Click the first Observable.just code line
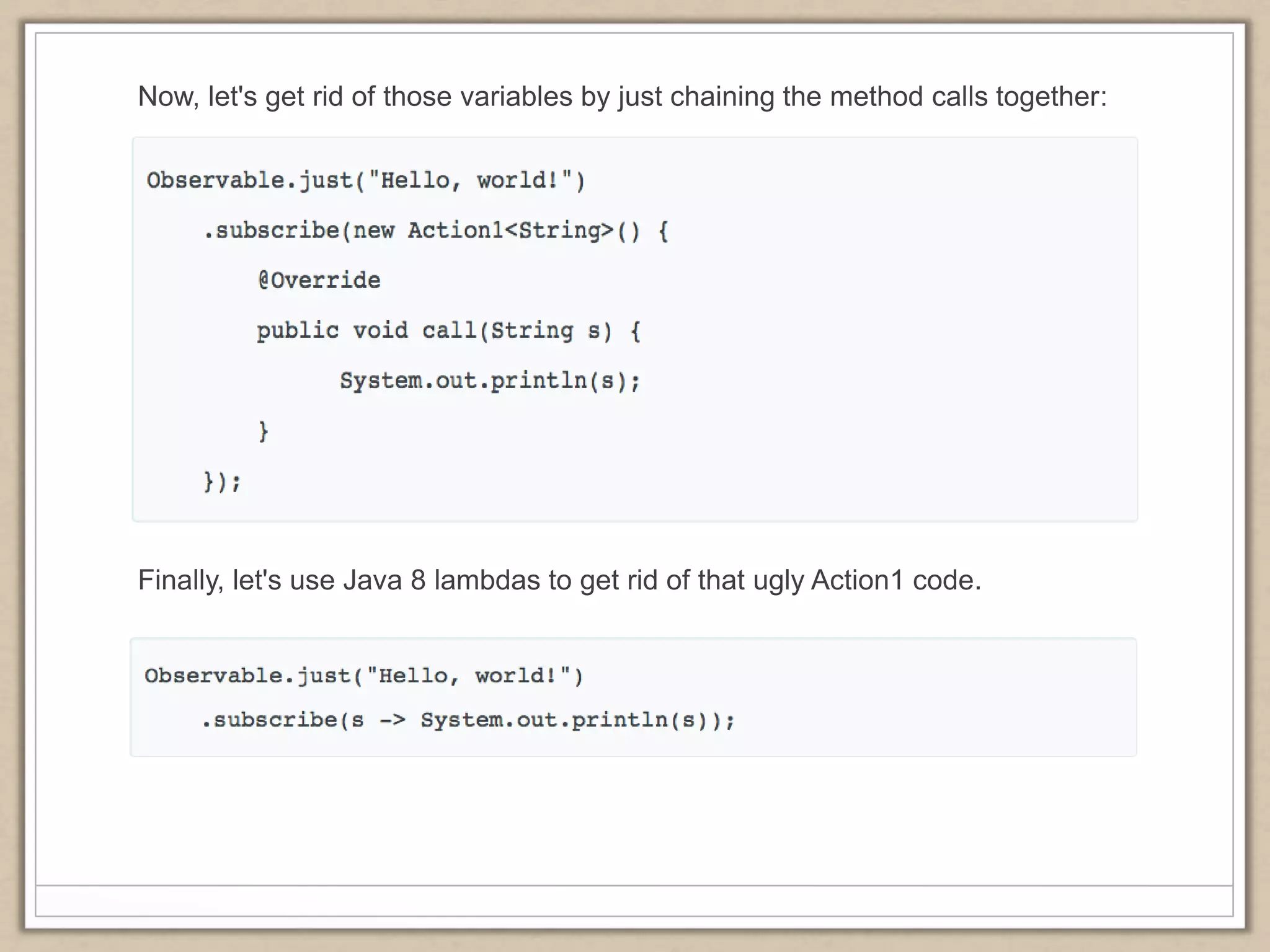Screen dimensions: 1270x952 pyautogui.click(x=366, y=180)
